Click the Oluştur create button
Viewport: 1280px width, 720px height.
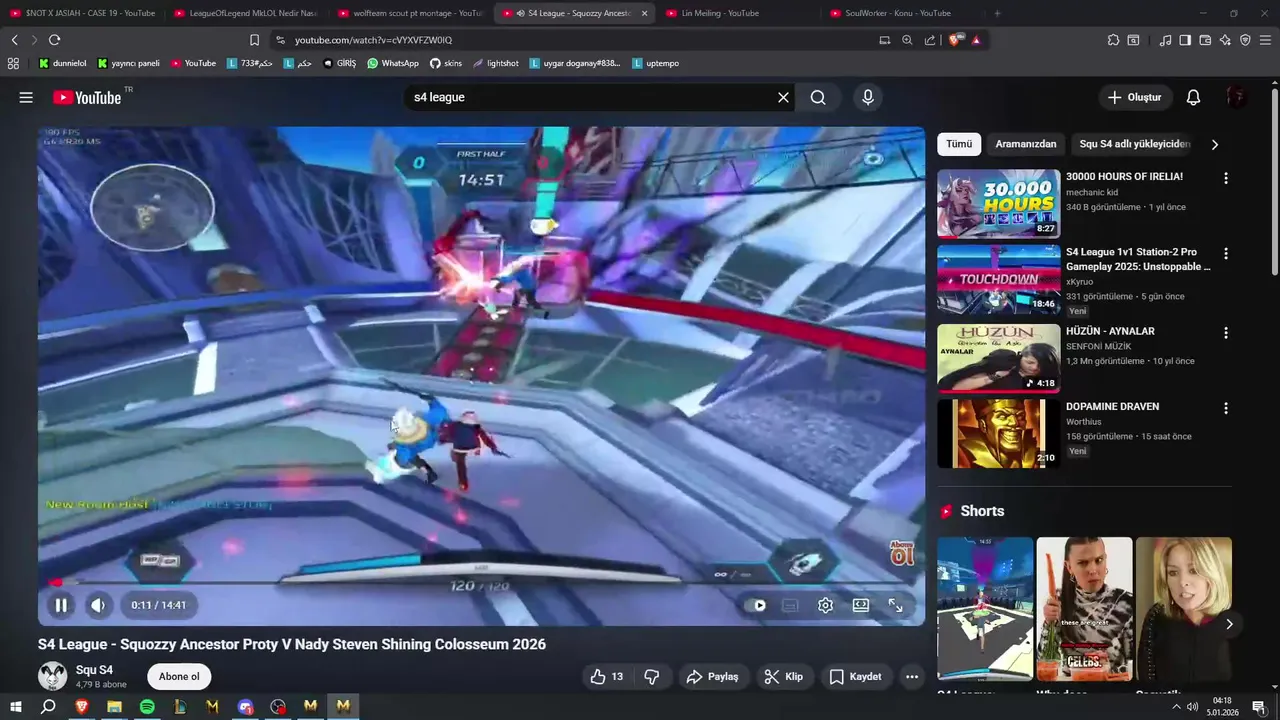click(x=1134, y=97)
